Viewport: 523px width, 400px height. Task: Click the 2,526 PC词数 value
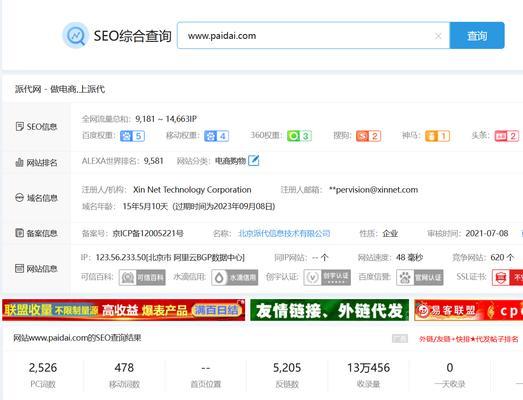click(43, 368)
